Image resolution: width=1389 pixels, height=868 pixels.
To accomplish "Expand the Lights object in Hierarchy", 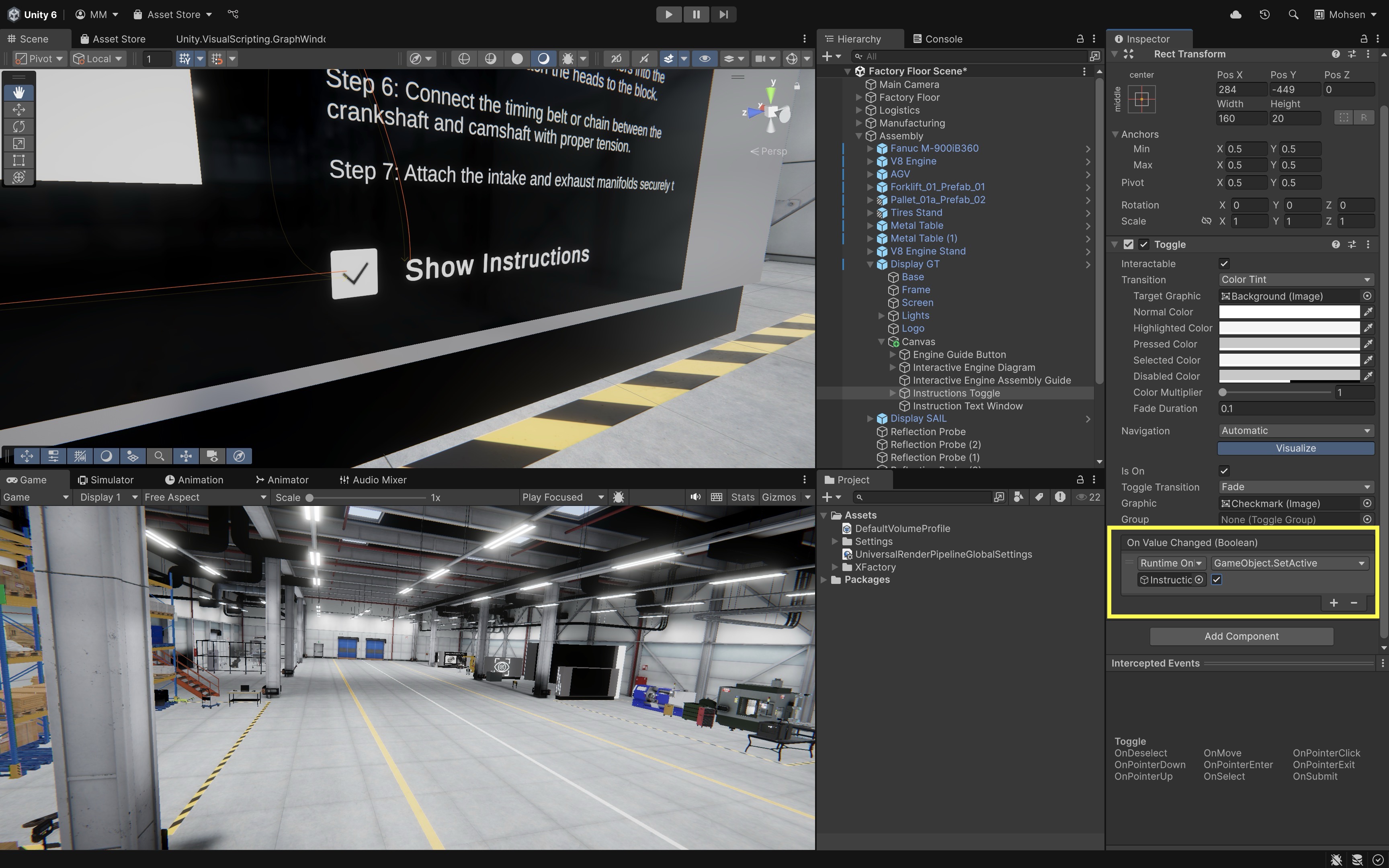I will click(x=882, y=316).
